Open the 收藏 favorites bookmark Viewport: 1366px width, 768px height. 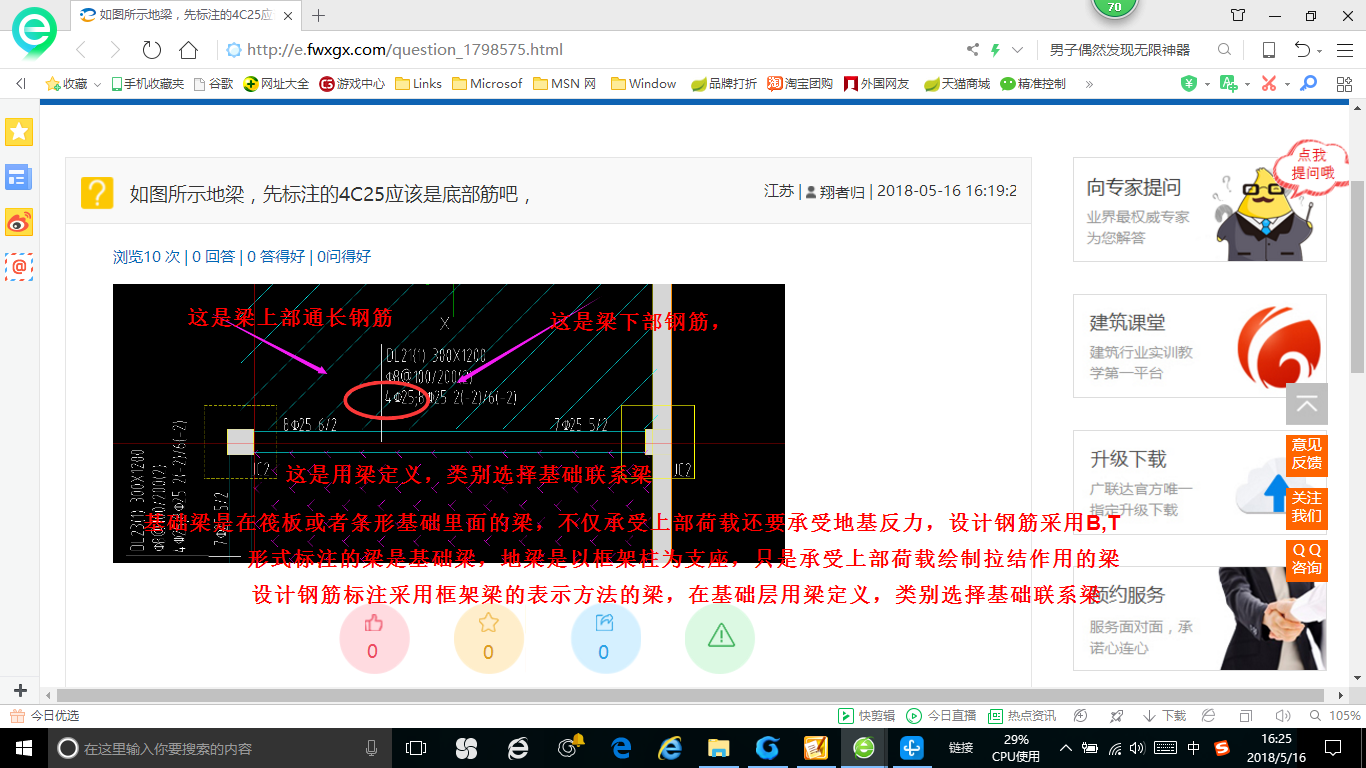(67, 84)
